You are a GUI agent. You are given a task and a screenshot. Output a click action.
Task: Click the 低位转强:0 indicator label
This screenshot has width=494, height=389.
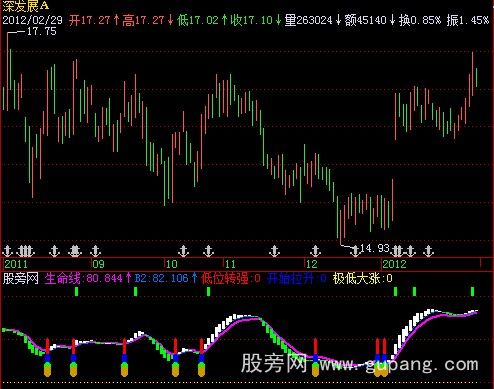click(x=231, y=278)
